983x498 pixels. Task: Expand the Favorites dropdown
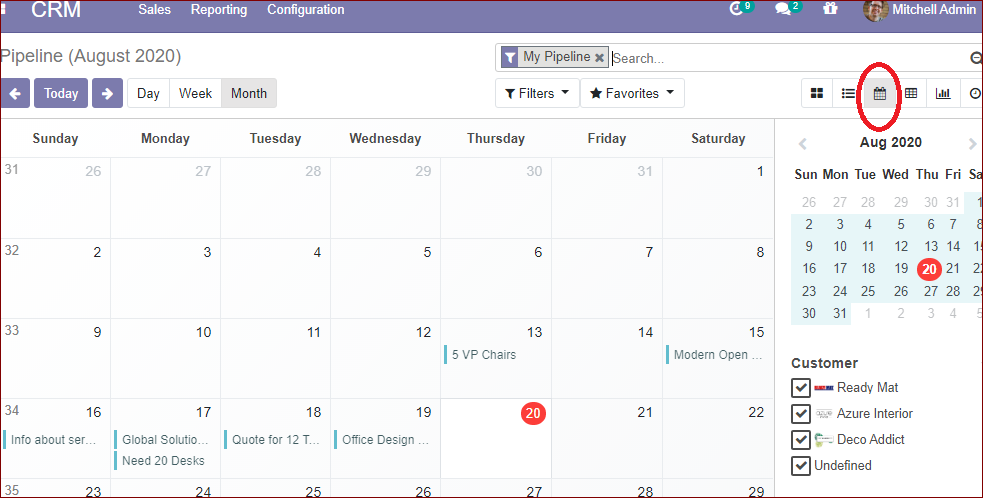click(632, 93)
